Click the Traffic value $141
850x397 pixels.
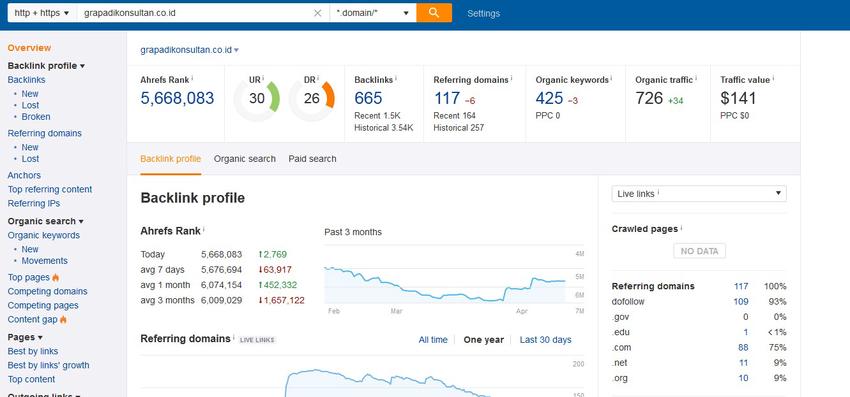[x=737, y=98]
